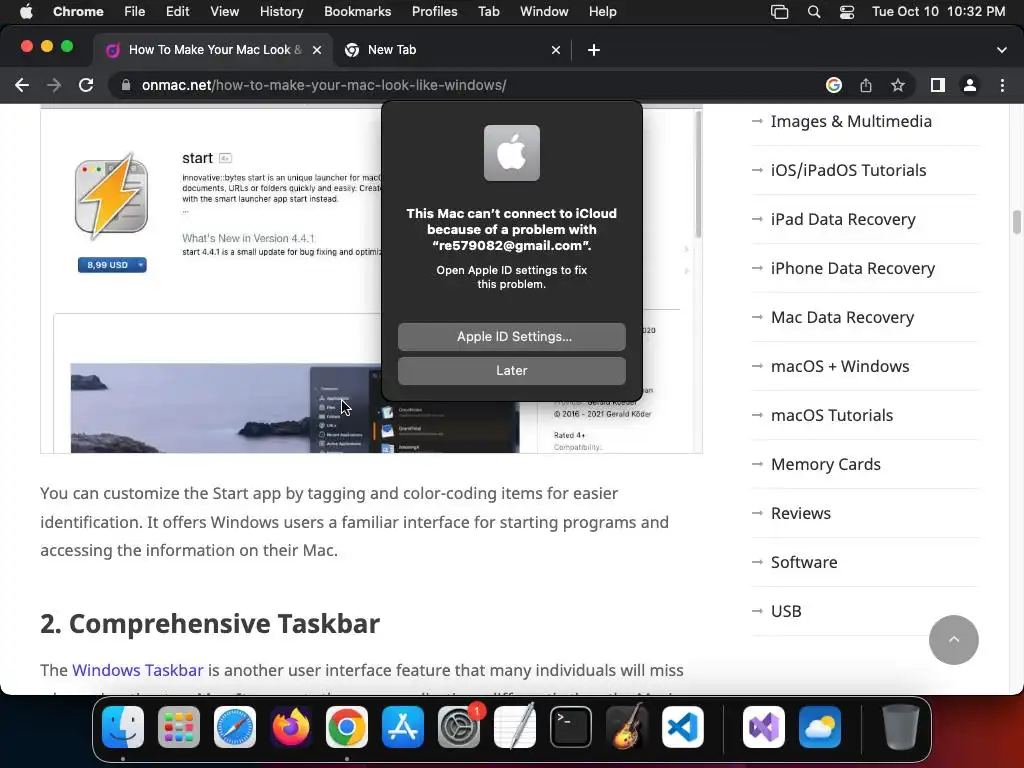The height and width of the screenshot is (768, 1024).
Task: Launch Safari from the Dock
Action: click(235, 727)
